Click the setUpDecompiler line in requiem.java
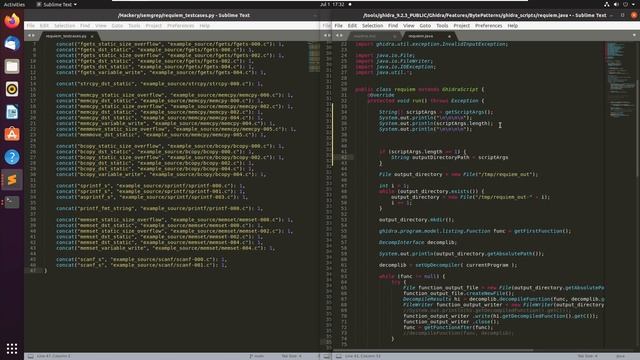This screenshot has height=360, width=640. tap(448, 265)
